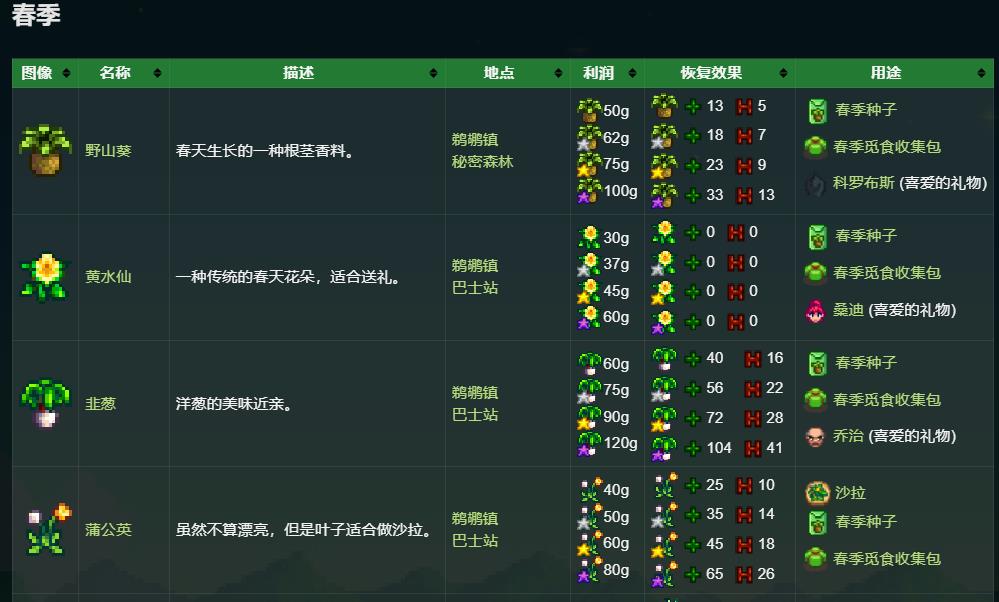Open the 桑迪 link

(x=849, y=310)
